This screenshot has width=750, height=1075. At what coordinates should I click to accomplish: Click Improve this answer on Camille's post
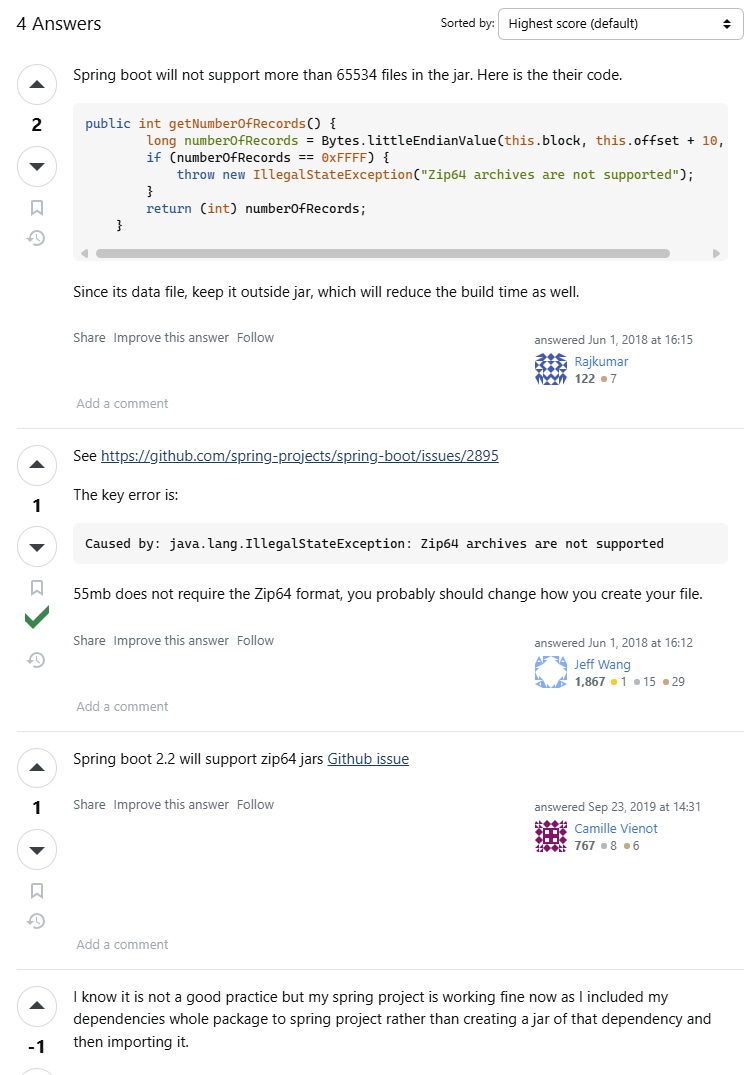170,804
